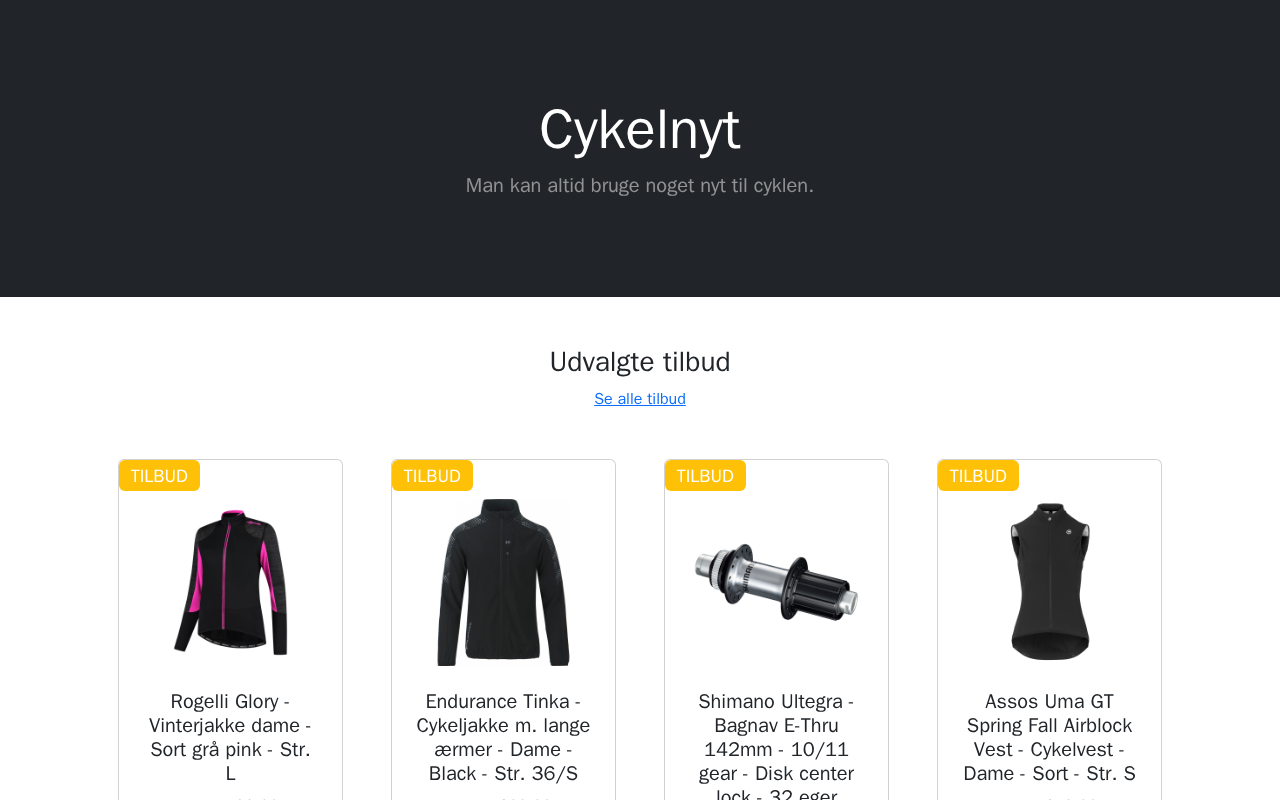Click the TILBUD badge on Rogelli Glory jacket
The image size is (1280, 800).
[159, 476]
